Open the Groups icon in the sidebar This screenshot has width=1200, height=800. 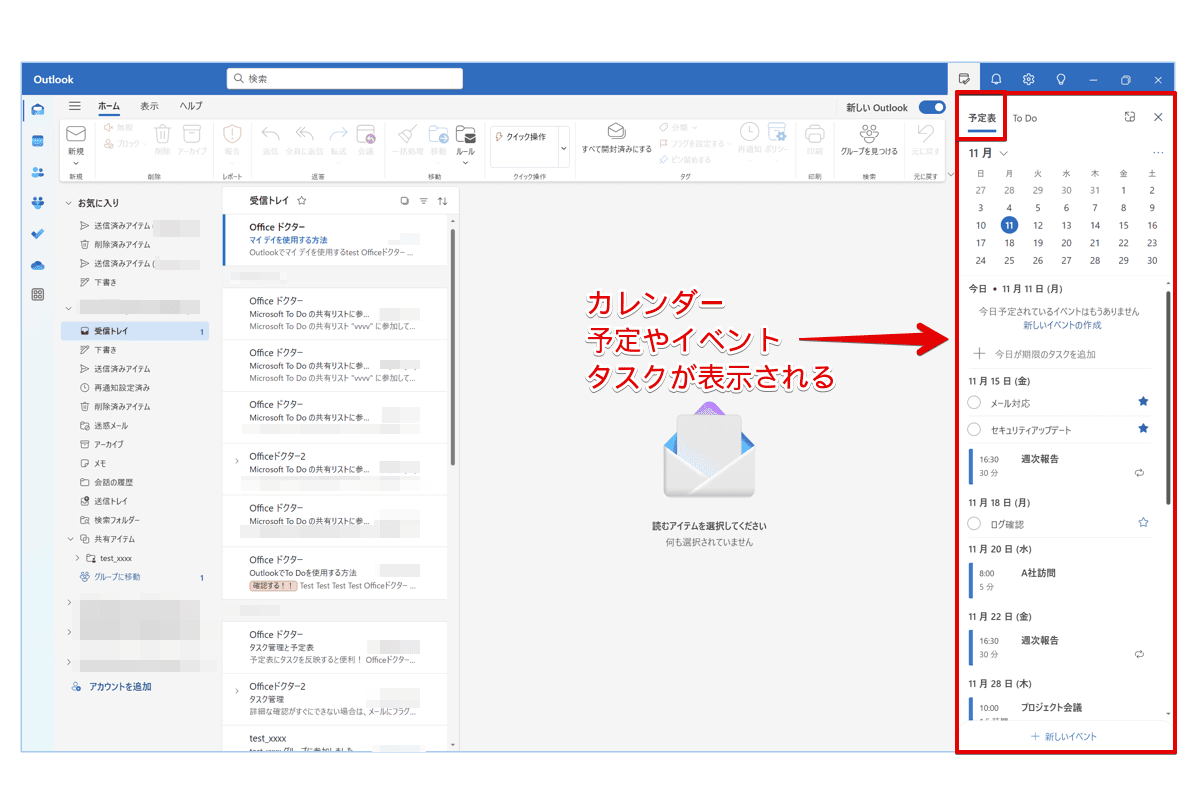(x=38, y=203)
